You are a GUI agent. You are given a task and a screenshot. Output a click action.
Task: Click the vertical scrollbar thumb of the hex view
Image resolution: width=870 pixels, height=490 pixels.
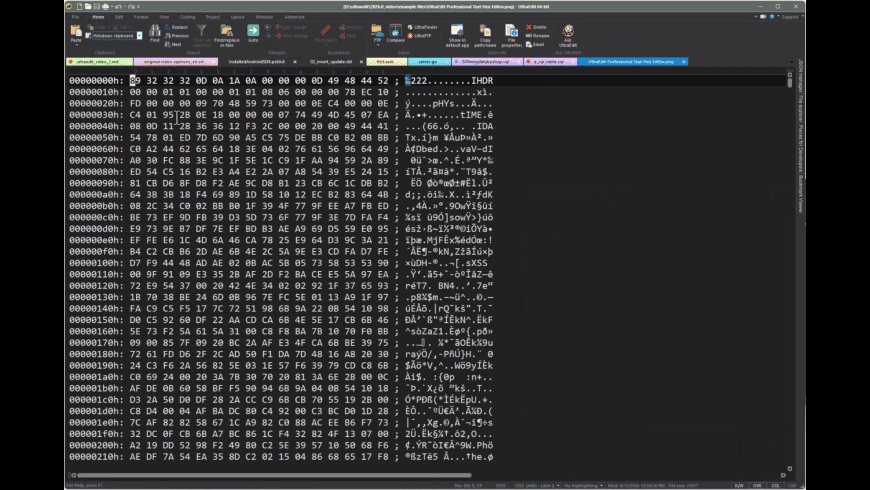point(790,82)
